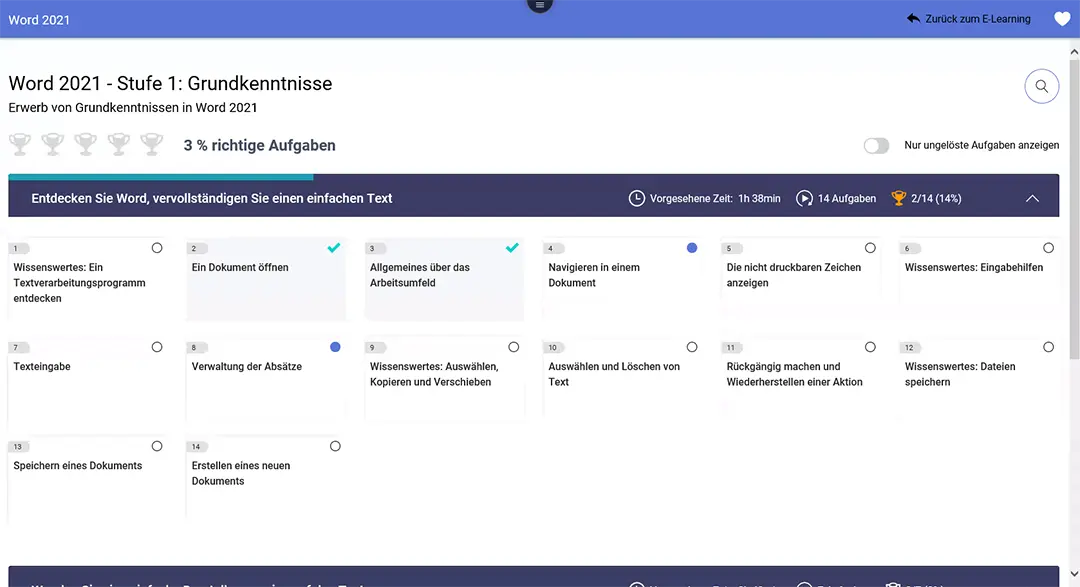Open the search magnifier icon

click(x=1041, y=86)
